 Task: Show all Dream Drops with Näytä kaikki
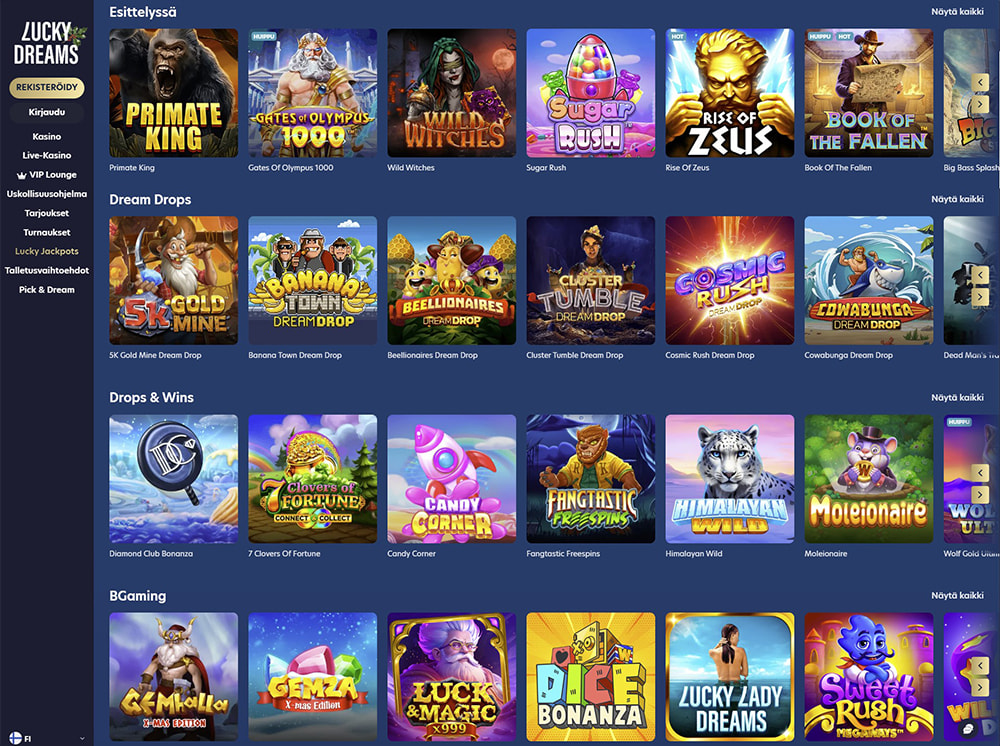957,199
